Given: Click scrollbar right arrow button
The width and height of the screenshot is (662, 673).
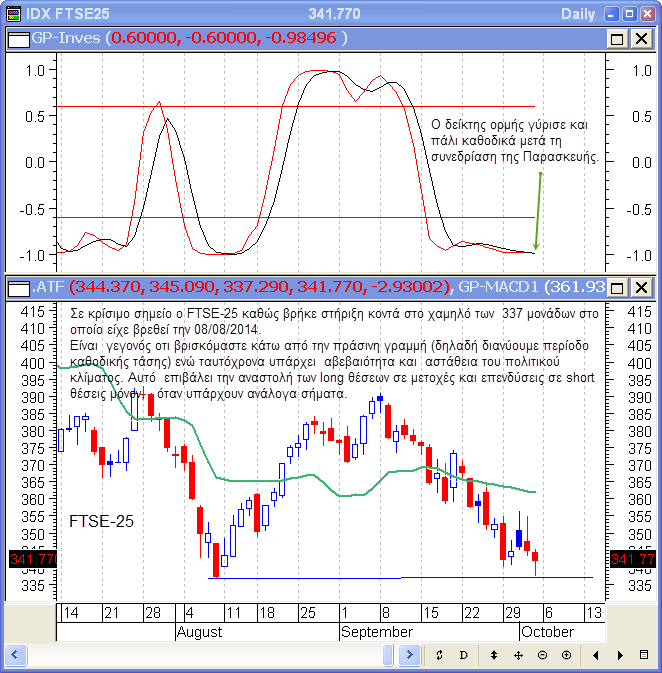Looking at the screenshot, I should [409, 655].
